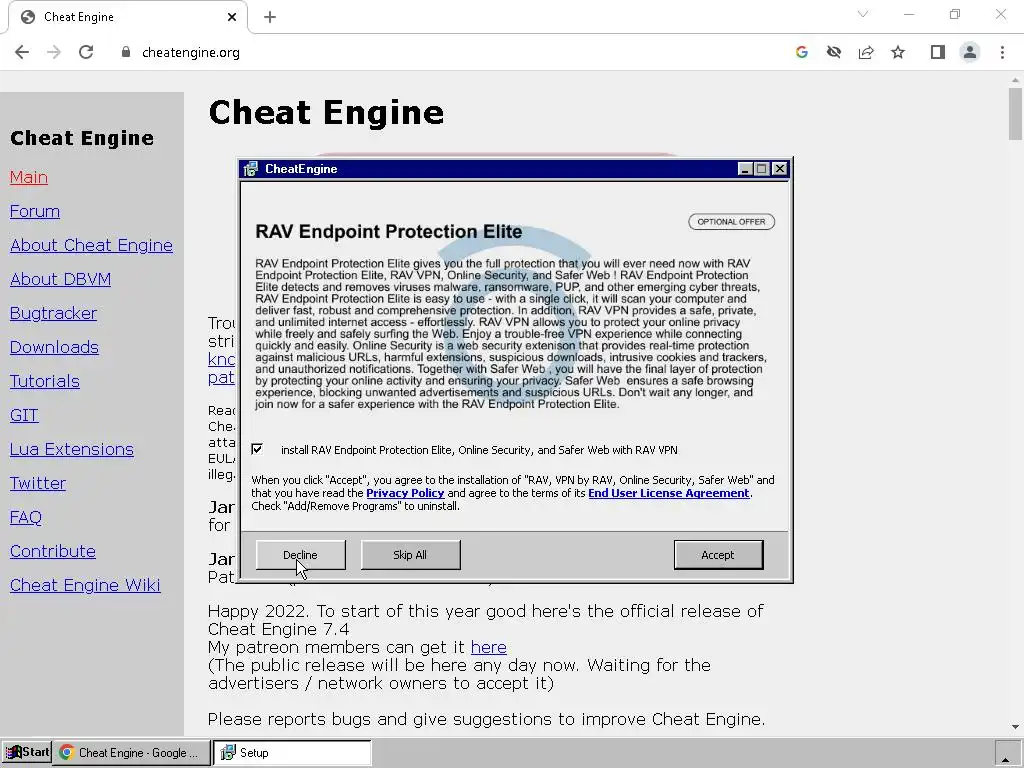This screenshot has width=1024, height=768.
Task: Close the CheatEngine installer dialog
Action: [780, 169]
